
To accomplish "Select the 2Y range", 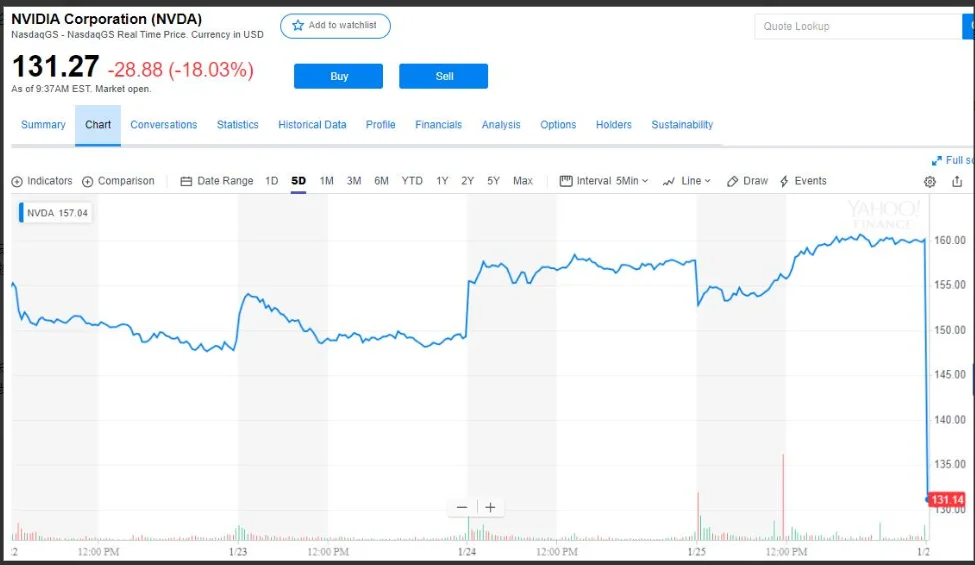I will [x=468, y=181].
